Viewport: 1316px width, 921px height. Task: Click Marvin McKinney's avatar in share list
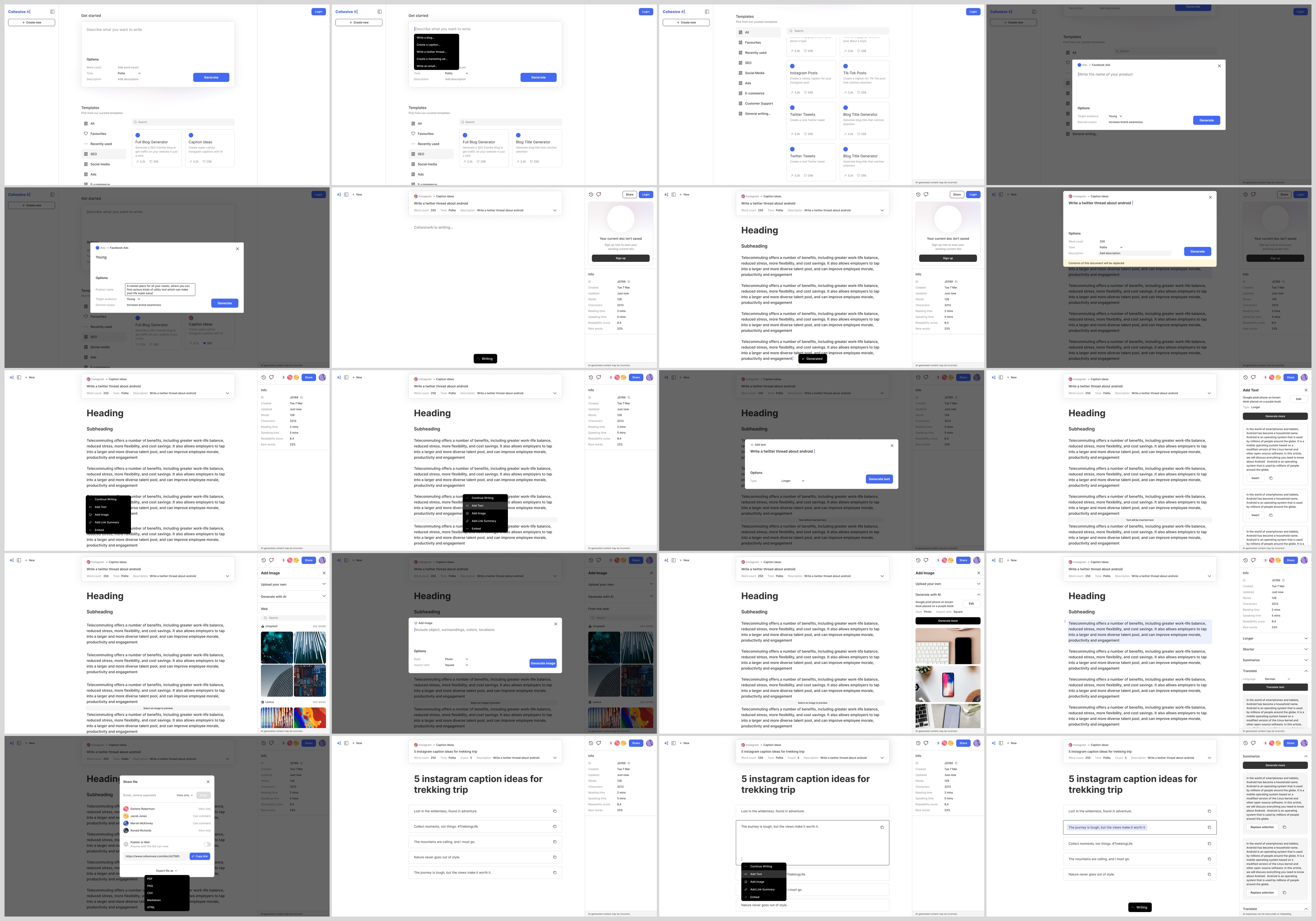(x=126, y=823)
